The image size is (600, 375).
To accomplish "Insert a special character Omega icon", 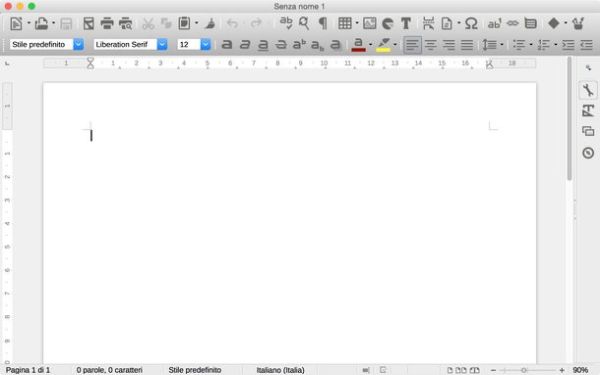I will pos(471,24).
